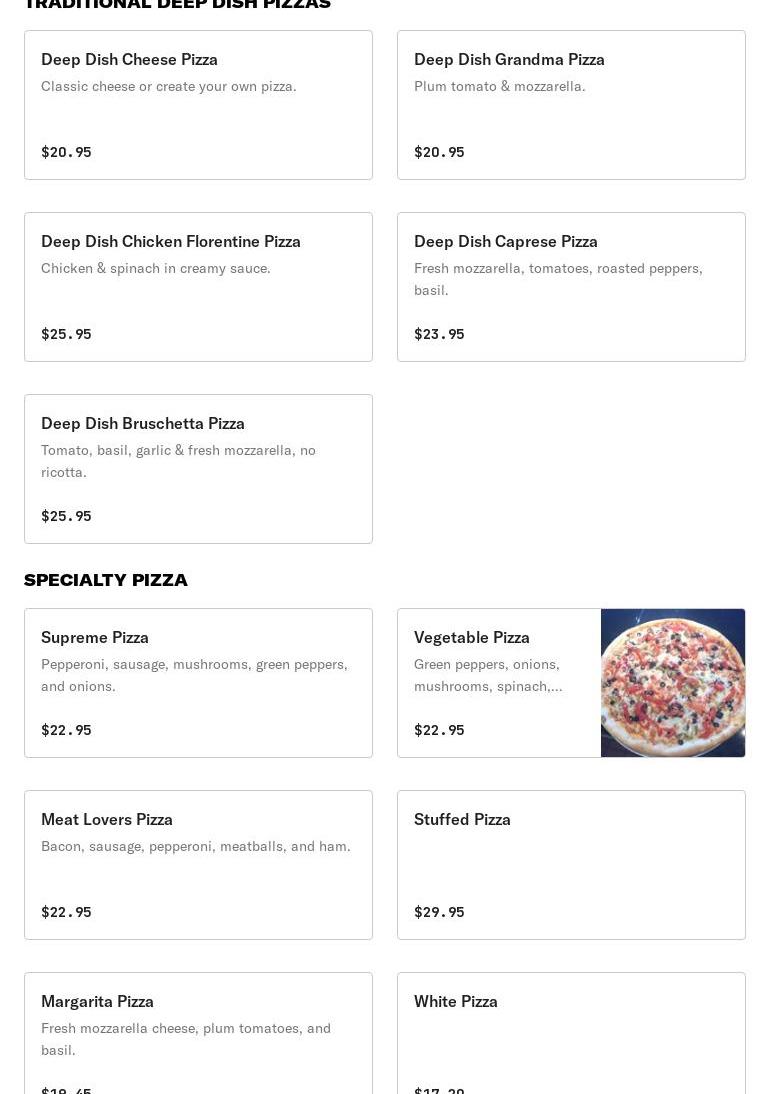
Task: Select the Vegetable Pizza title
Action: pyautogui.click(x=471, y=637)
